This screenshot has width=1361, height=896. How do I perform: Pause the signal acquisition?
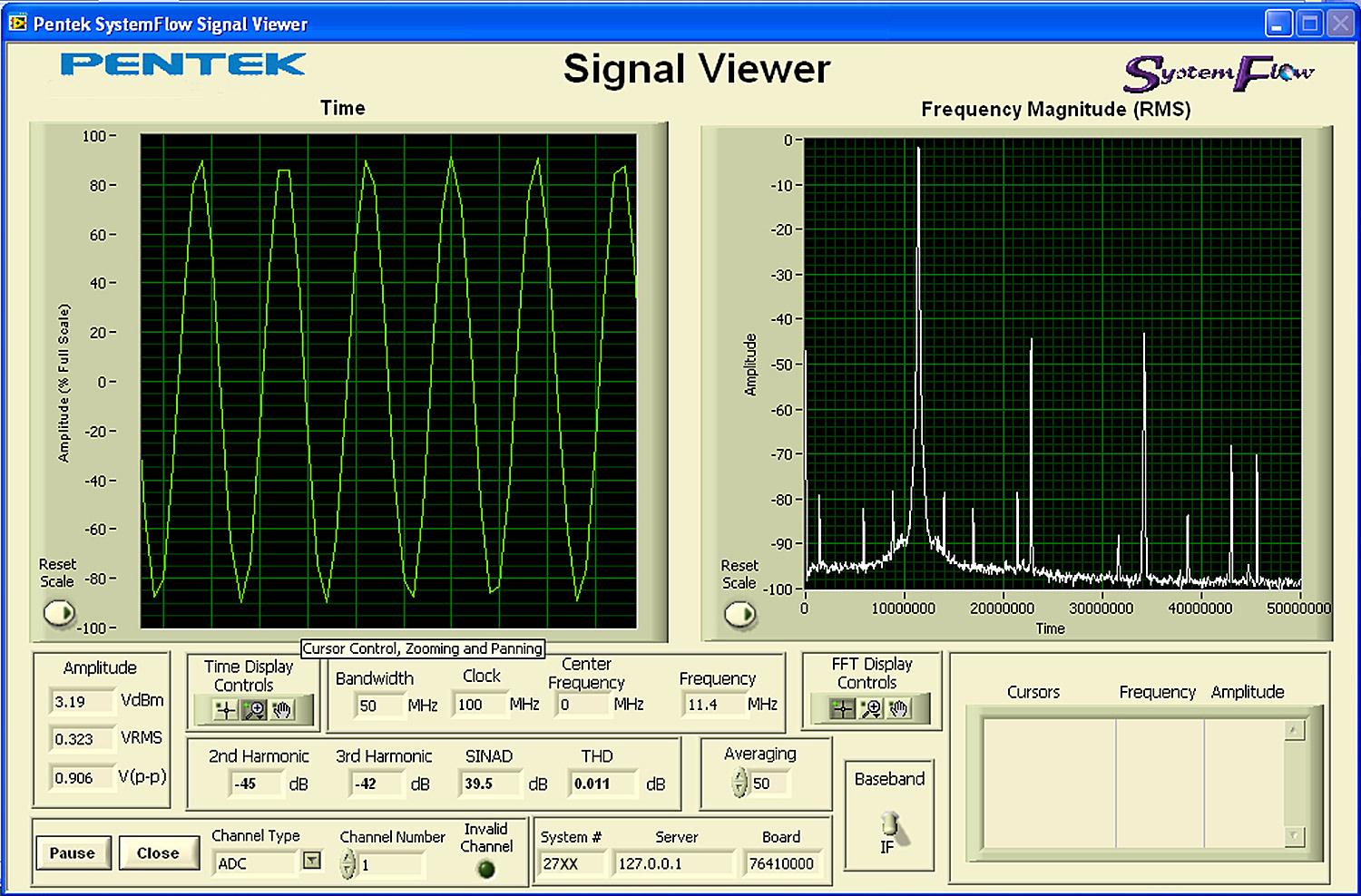tap(73, 853)
